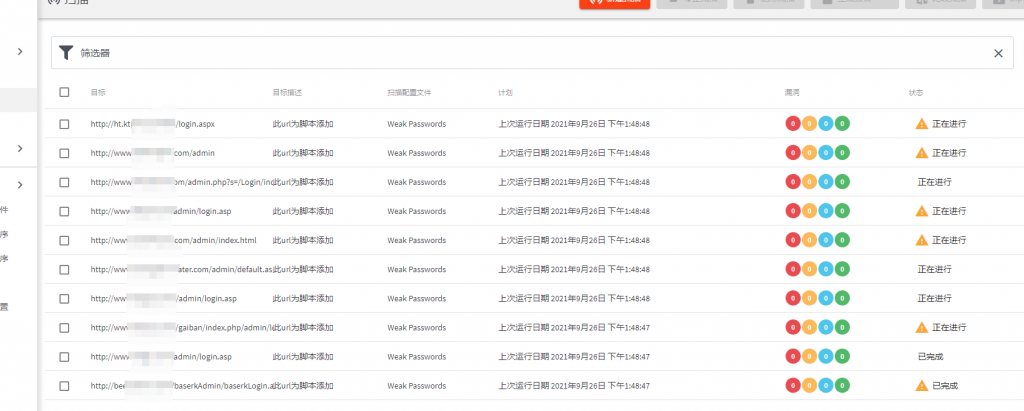The height and width of the screenshot is (411, 1024).
Task: Click 此url为脚本添加 description in ht.kt login.aspx row
Action: click(x=303, y=124)
